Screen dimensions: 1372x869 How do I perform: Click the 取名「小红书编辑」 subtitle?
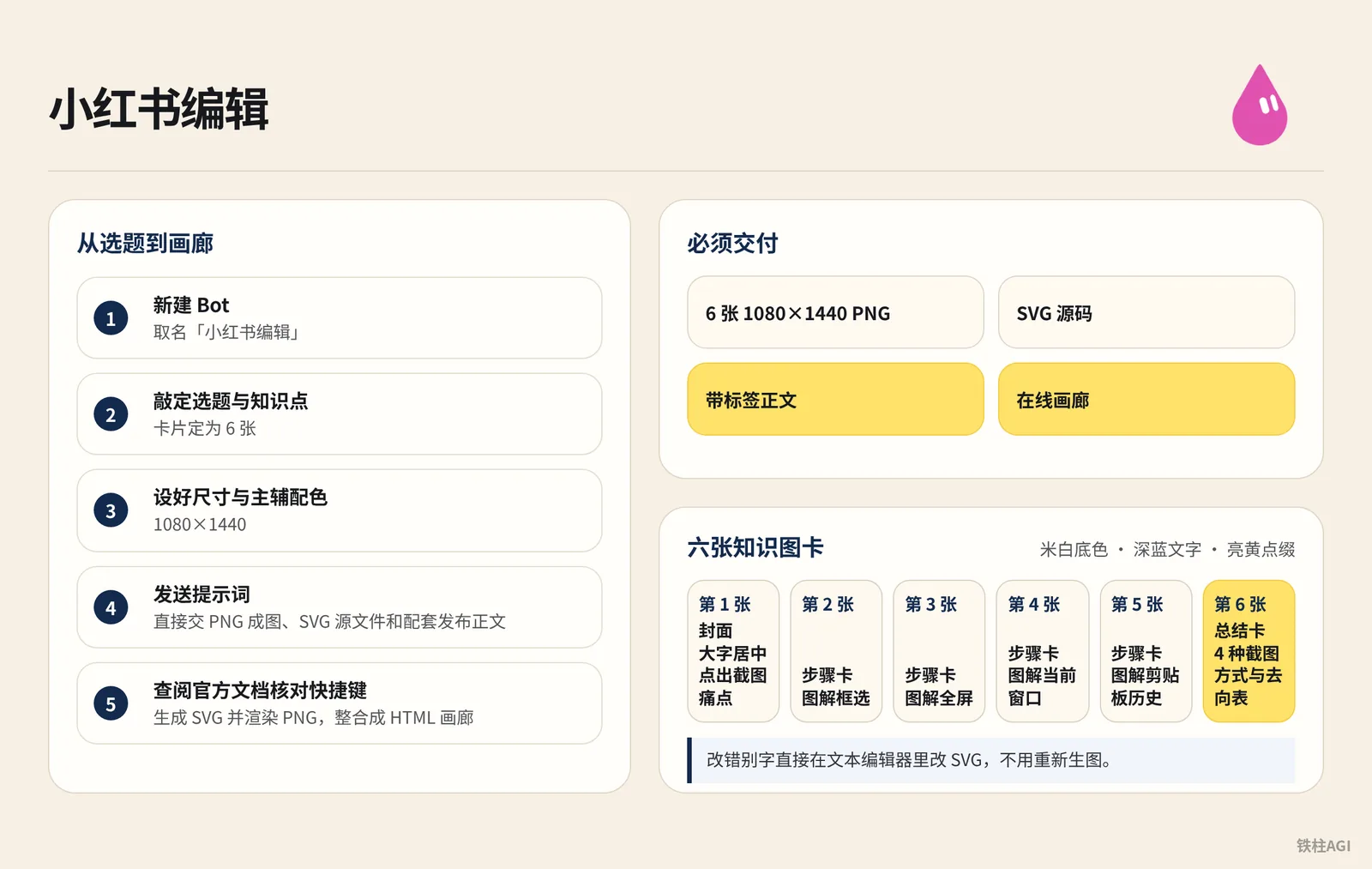(x=226, y=332)
